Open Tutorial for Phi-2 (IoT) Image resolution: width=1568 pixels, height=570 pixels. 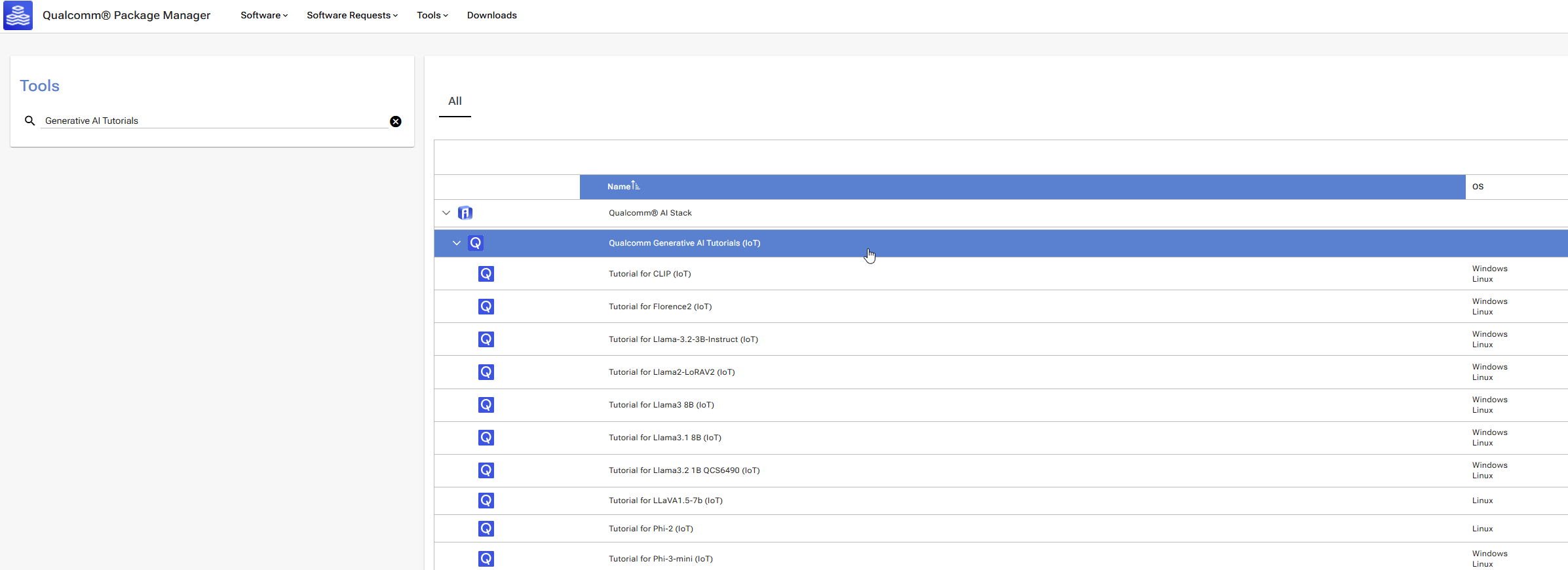(651, 529)
